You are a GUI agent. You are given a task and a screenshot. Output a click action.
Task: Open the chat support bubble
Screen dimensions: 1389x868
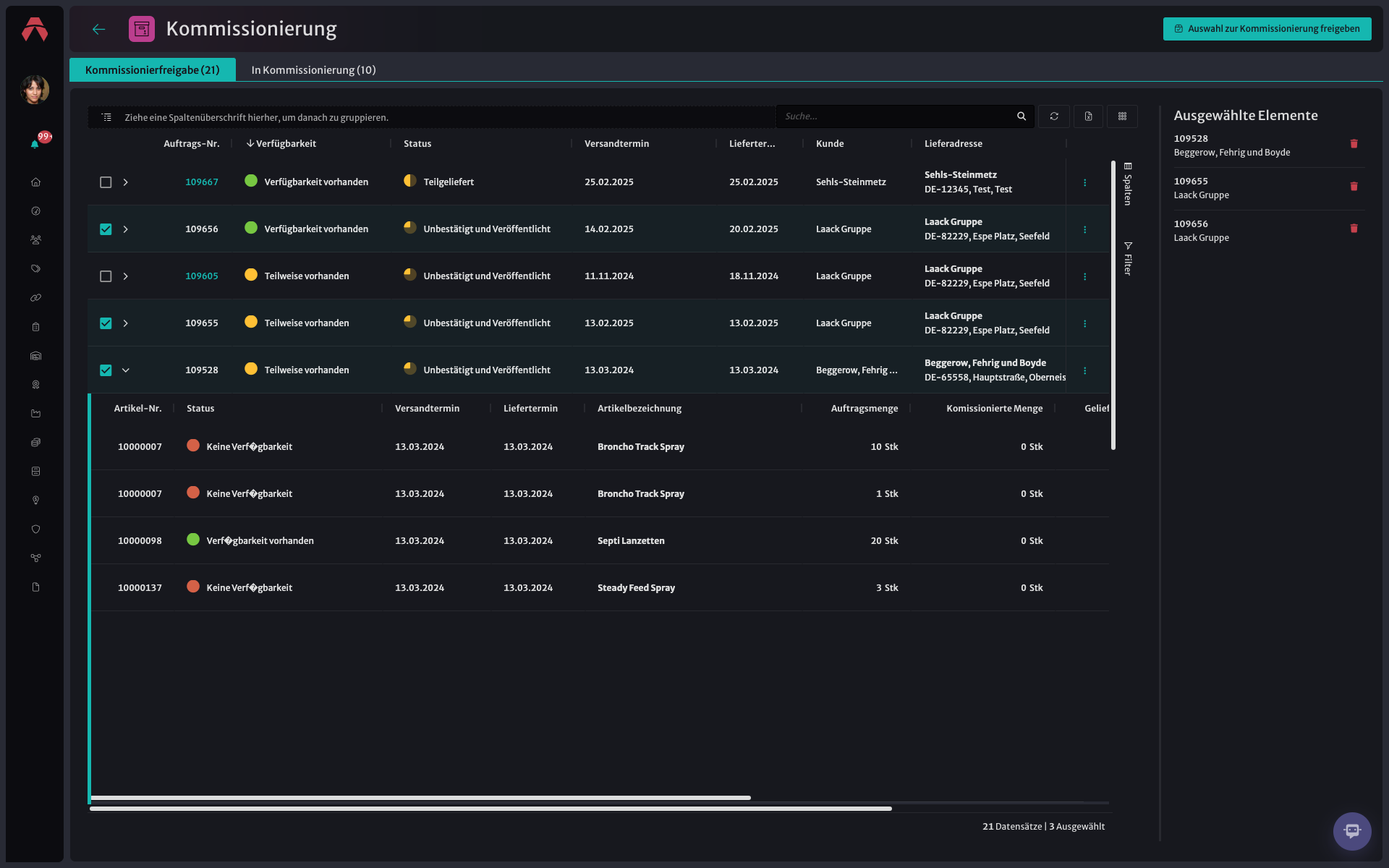[x=1351, y=831]
